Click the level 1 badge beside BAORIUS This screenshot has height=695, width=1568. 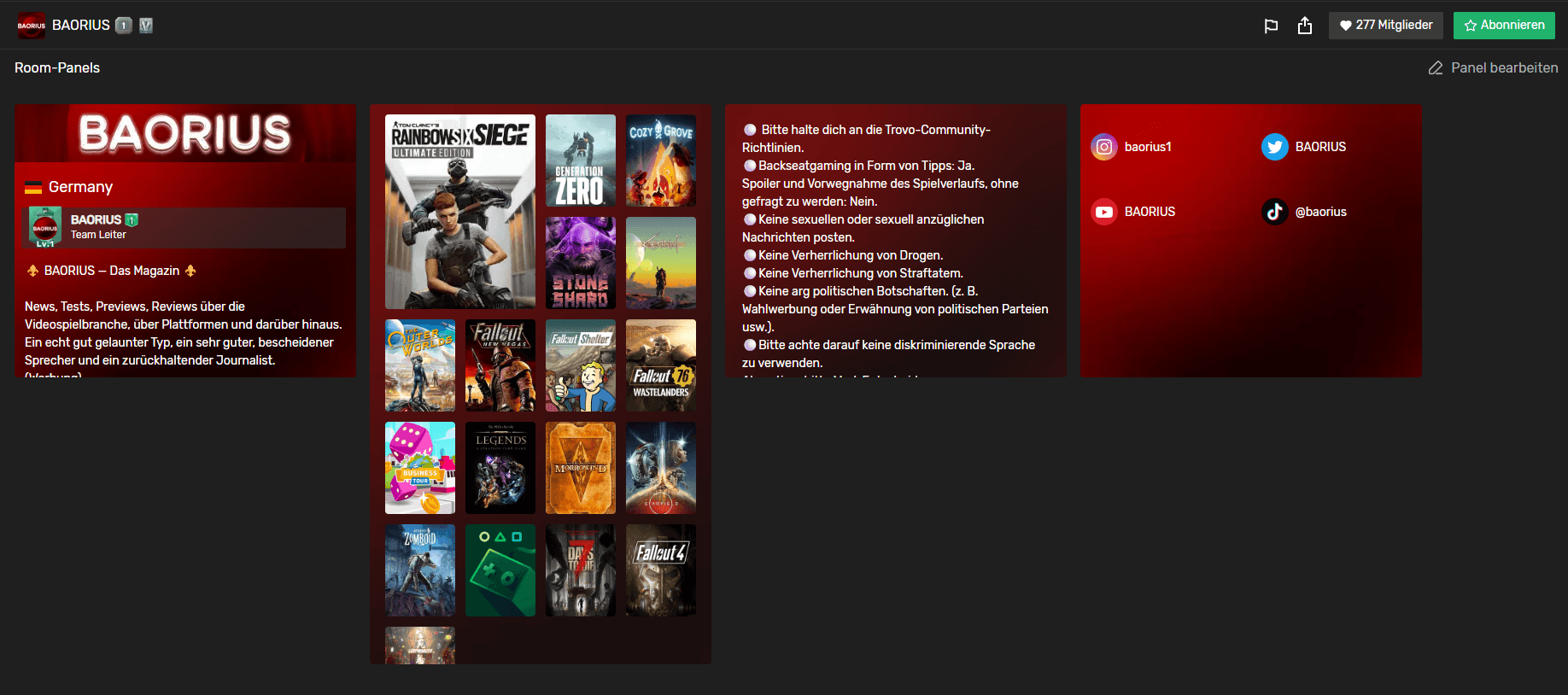click(124, 26)
